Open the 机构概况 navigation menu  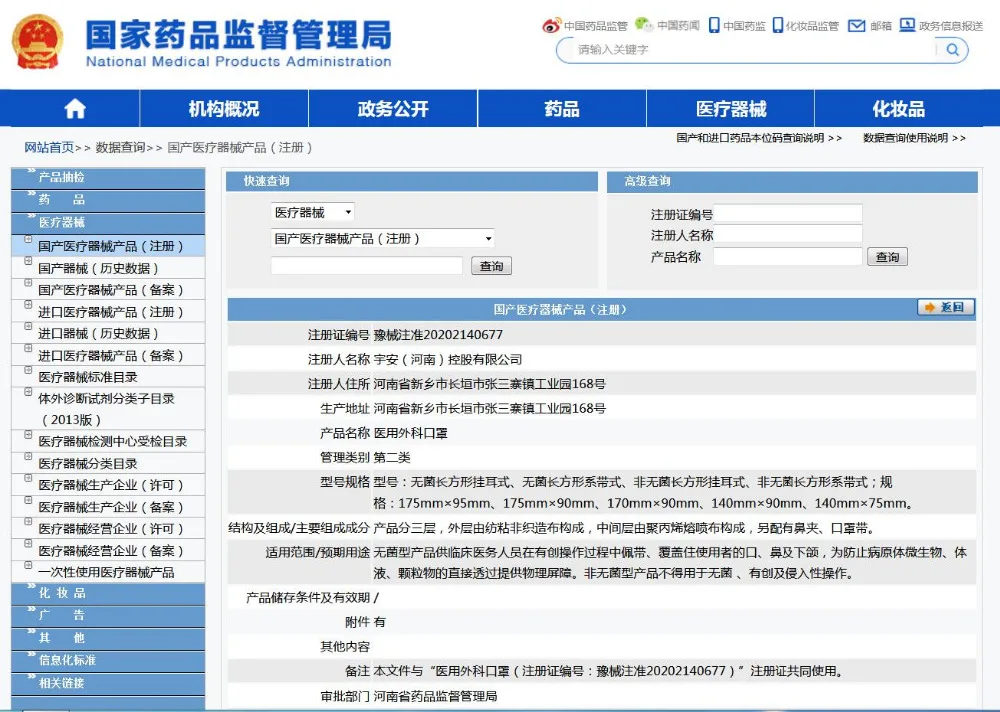click(224, 108)
